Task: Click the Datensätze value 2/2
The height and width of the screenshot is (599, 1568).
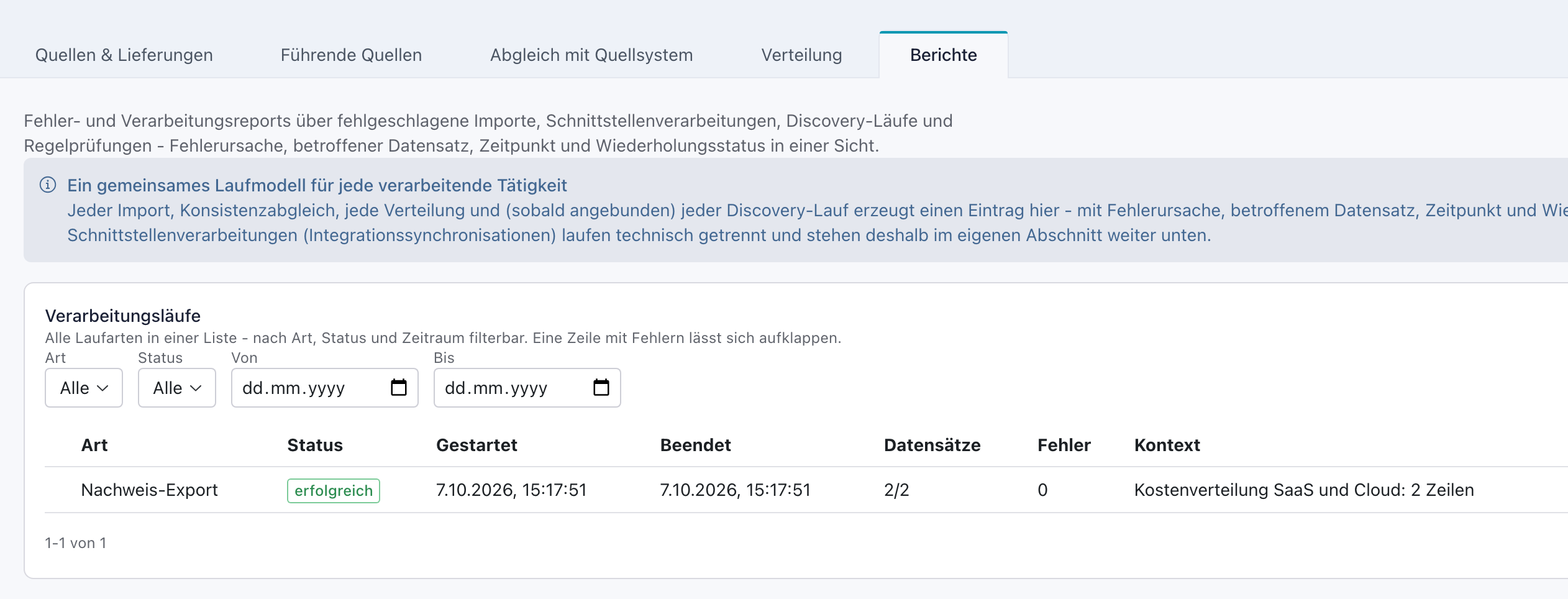Action: pyautogui.click(x=896, y=490)
